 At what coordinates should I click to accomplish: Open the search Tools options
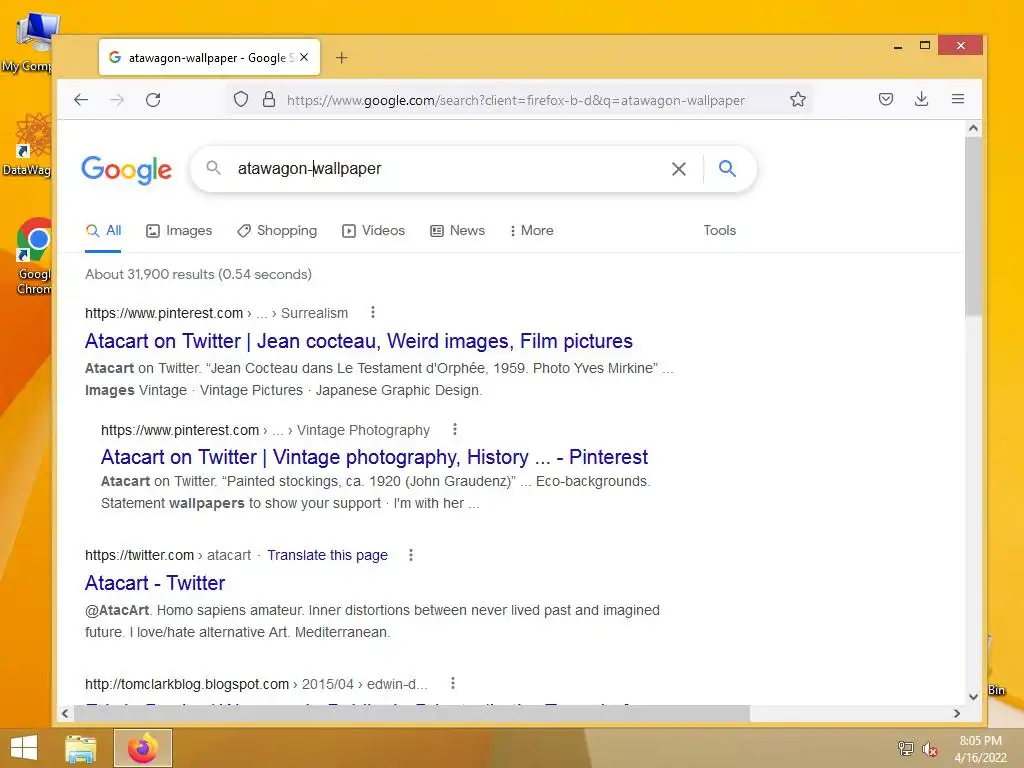719,231
